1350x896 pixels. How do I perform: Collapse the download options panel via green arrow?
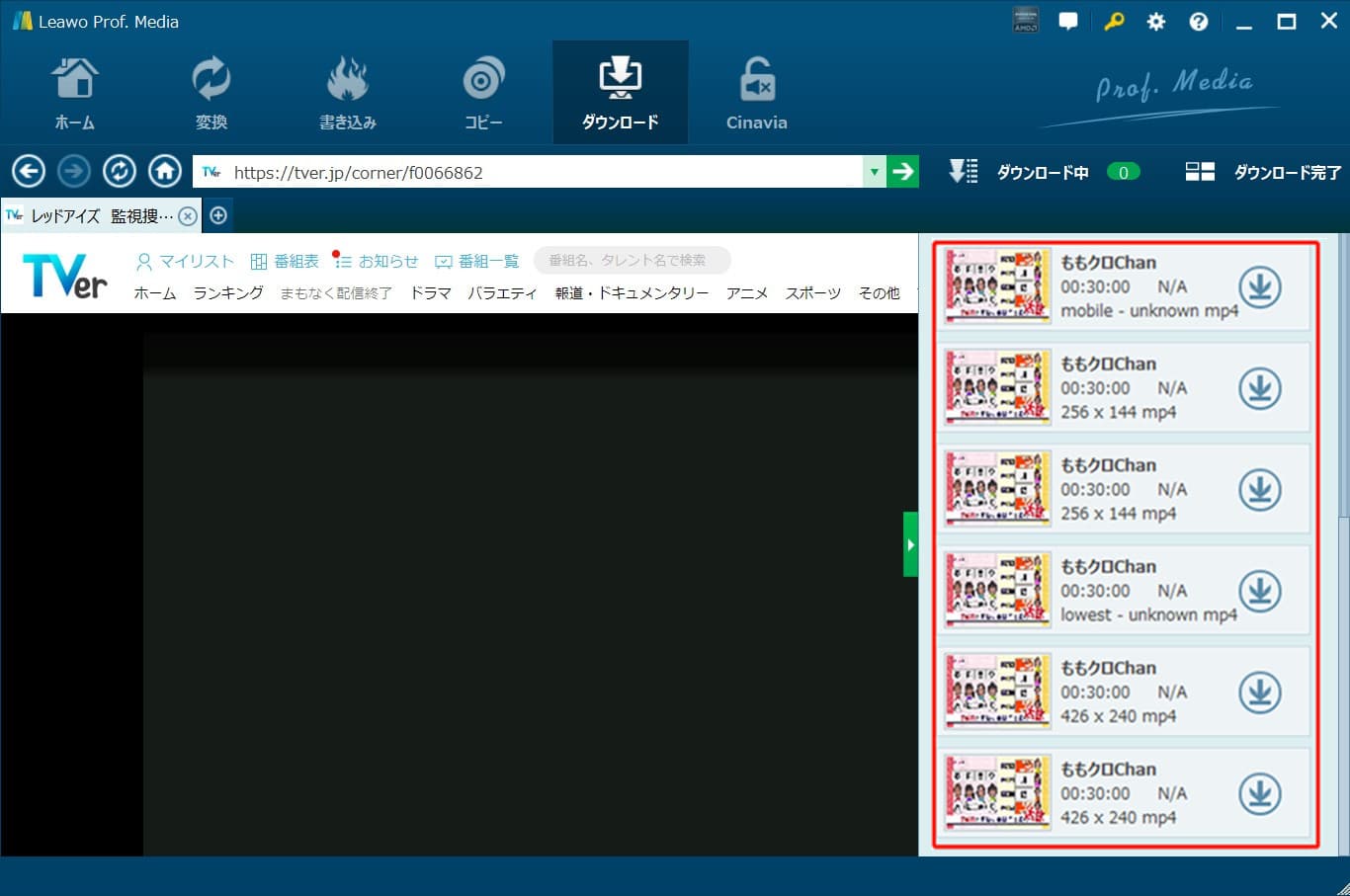click(x=909, y=543)
